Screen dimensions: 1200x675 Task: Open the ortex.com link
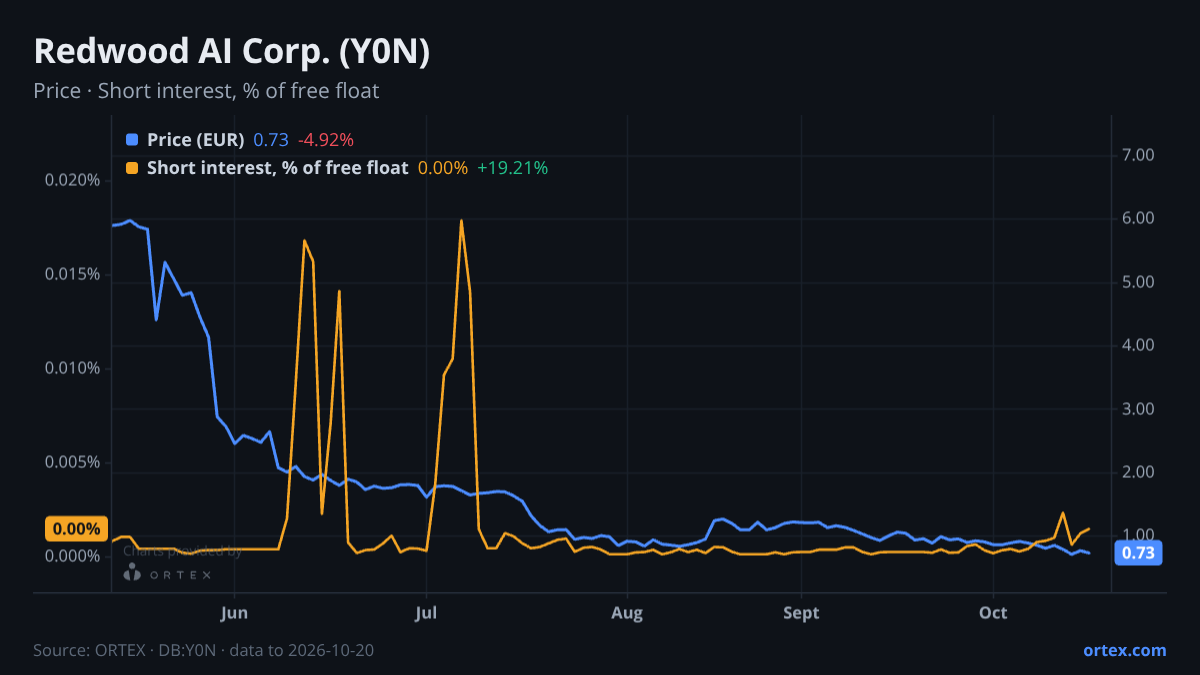point(1124,650)
